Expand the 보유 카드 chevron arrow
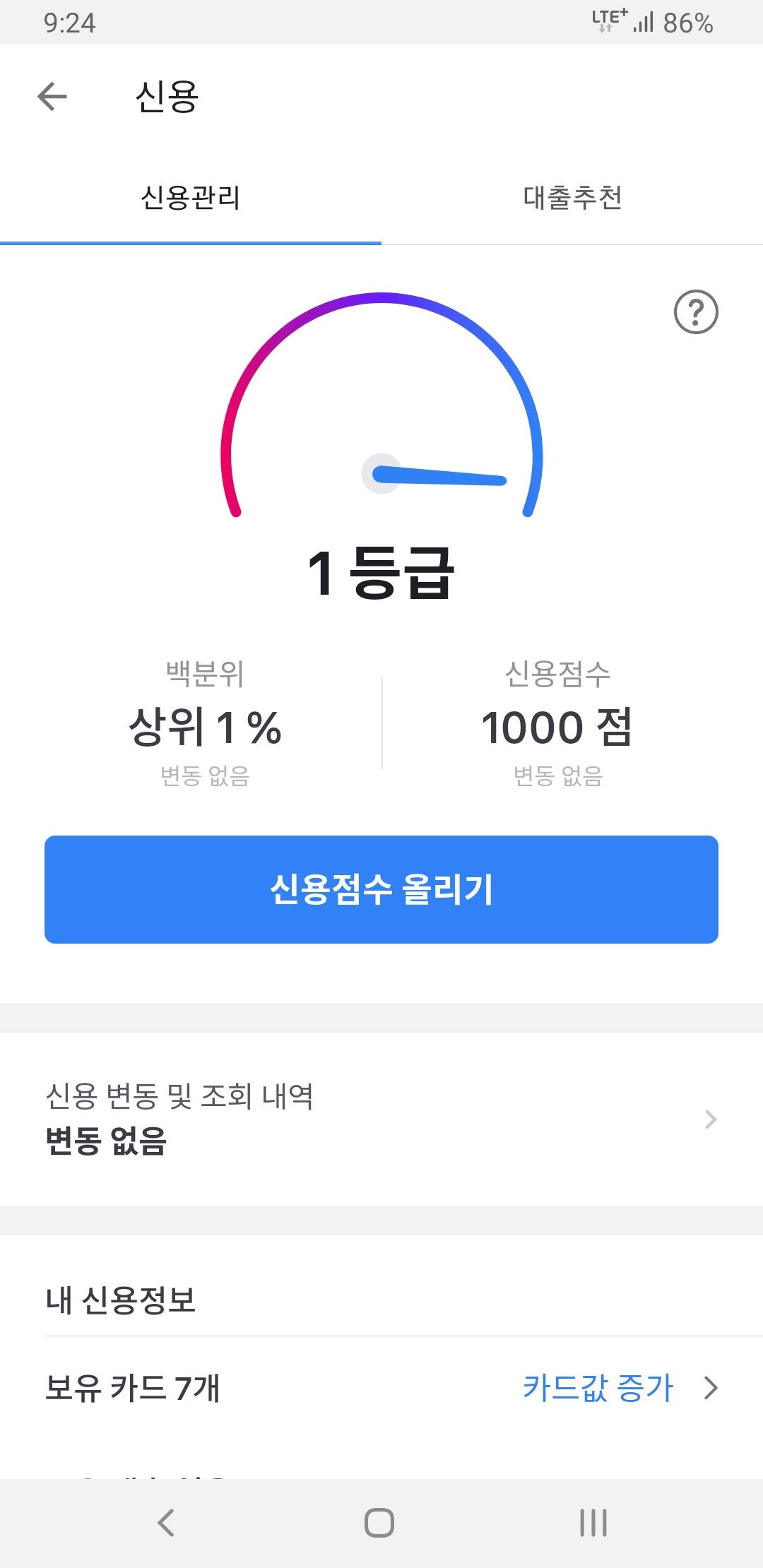The image size is (763, 1568). pos(711,1388)
